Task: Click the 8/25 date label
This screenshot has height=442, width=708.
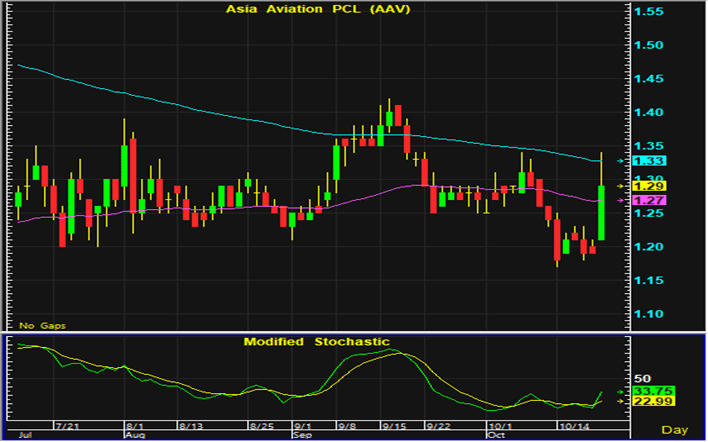Action: (x=261, y=426)
